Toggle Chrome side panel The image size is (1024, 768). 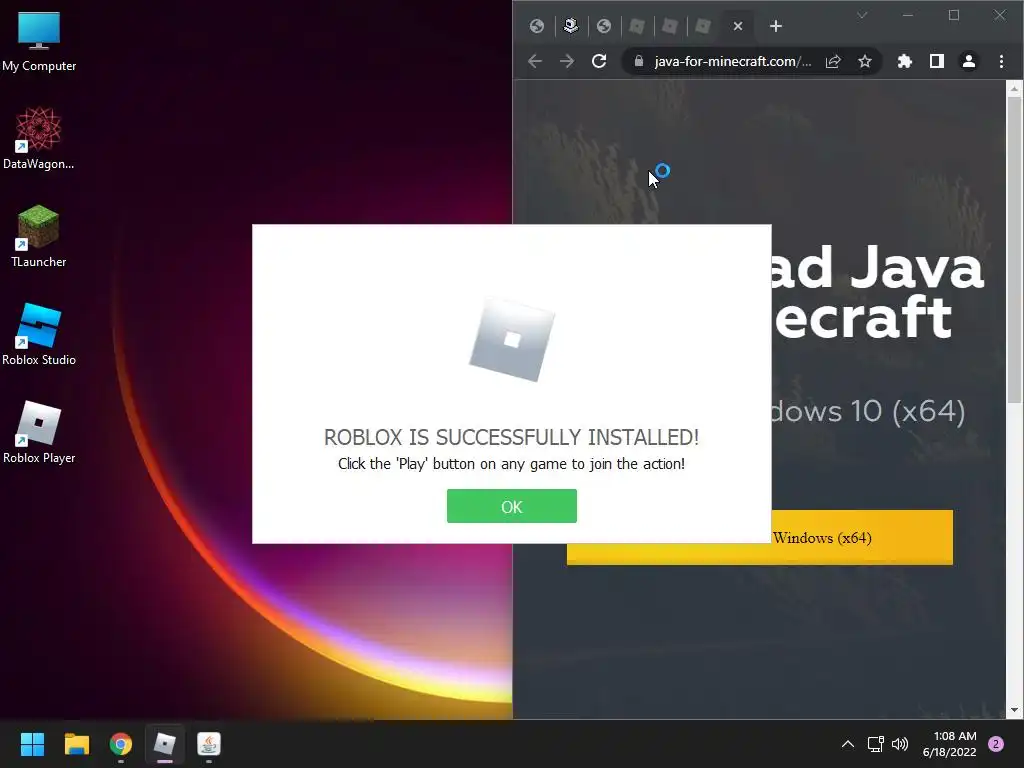936,61
